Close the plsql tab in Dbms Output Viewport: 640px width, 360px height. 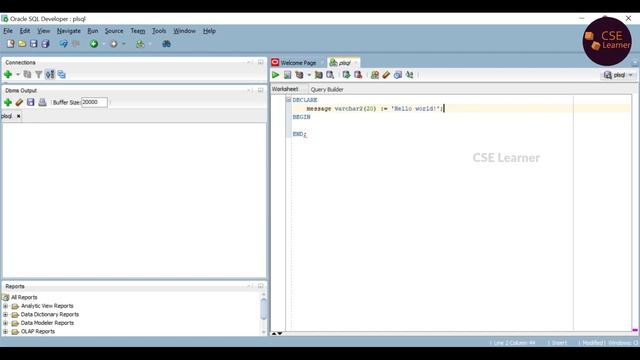click(18, 116)
